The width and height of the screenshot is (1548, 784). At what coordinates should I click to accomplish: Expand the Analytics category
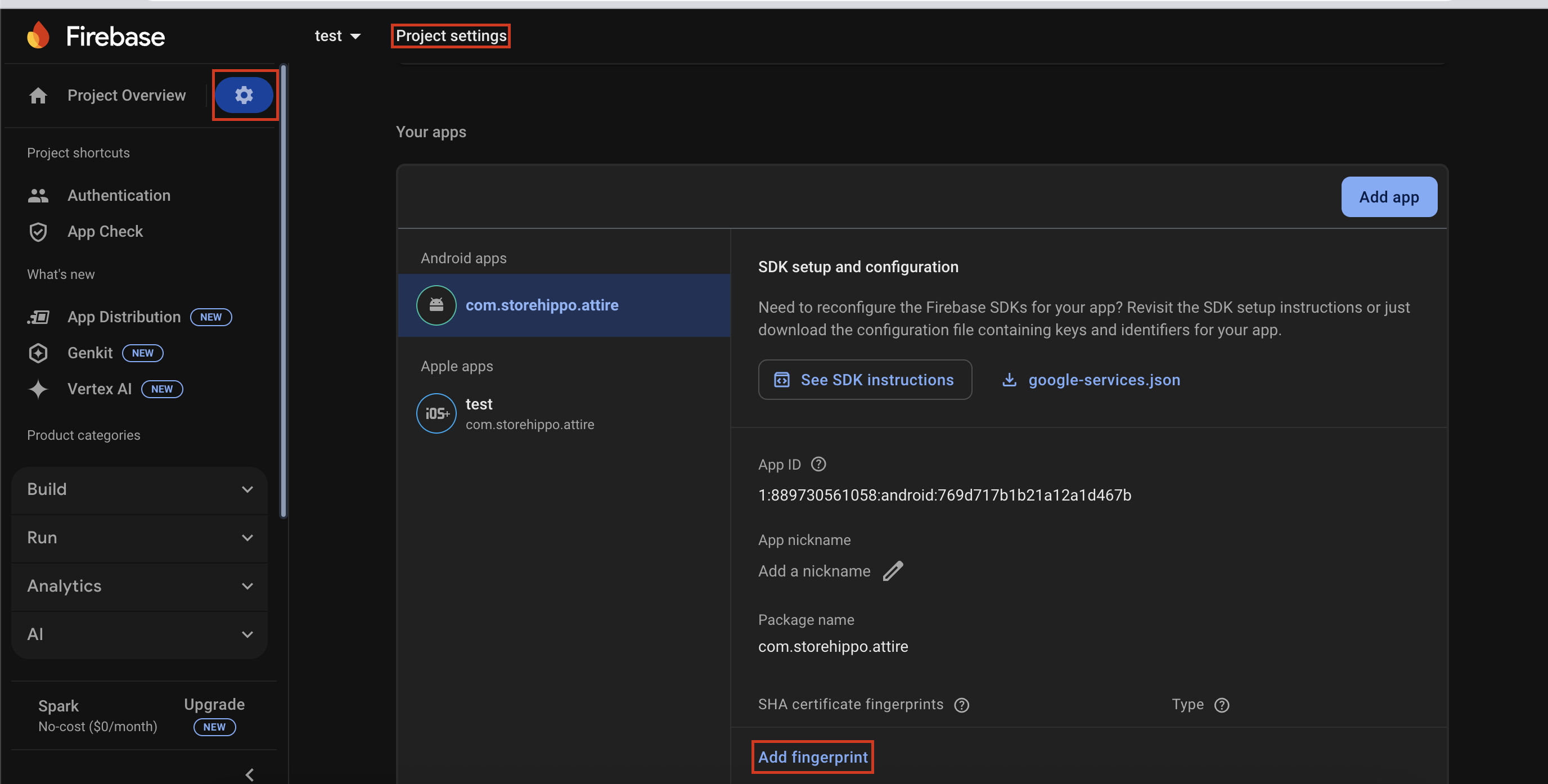[x=139, y=587]
